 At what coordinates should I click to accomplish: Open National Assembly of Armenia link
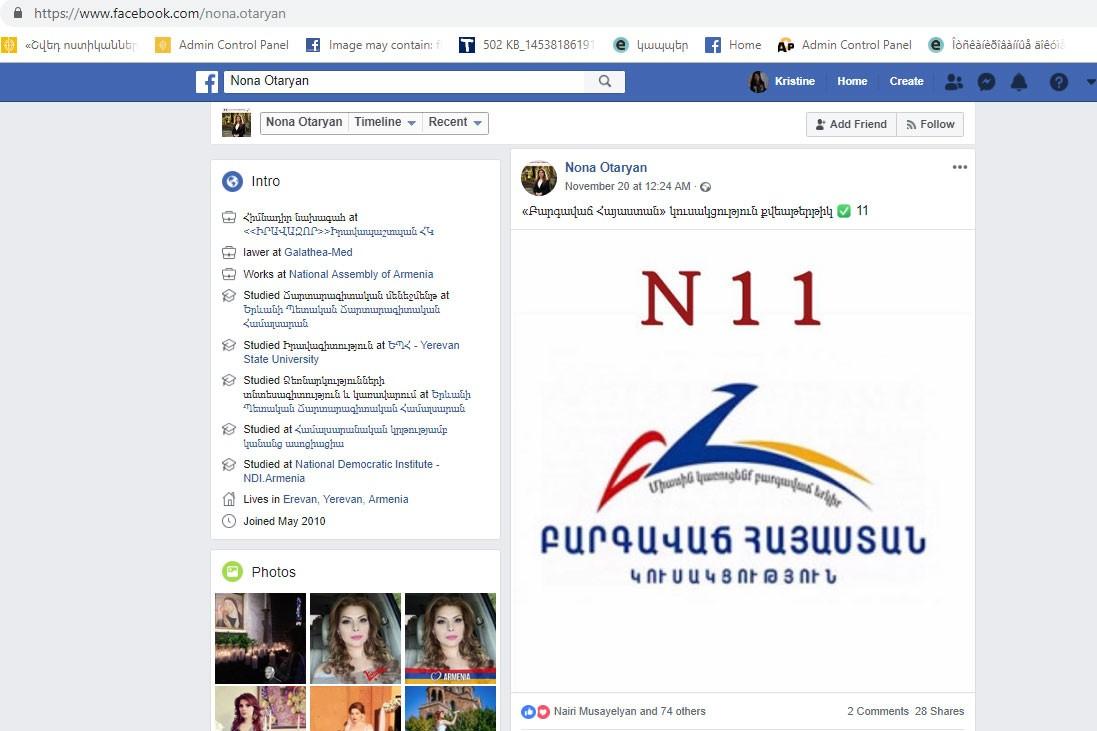coord(361,274)
